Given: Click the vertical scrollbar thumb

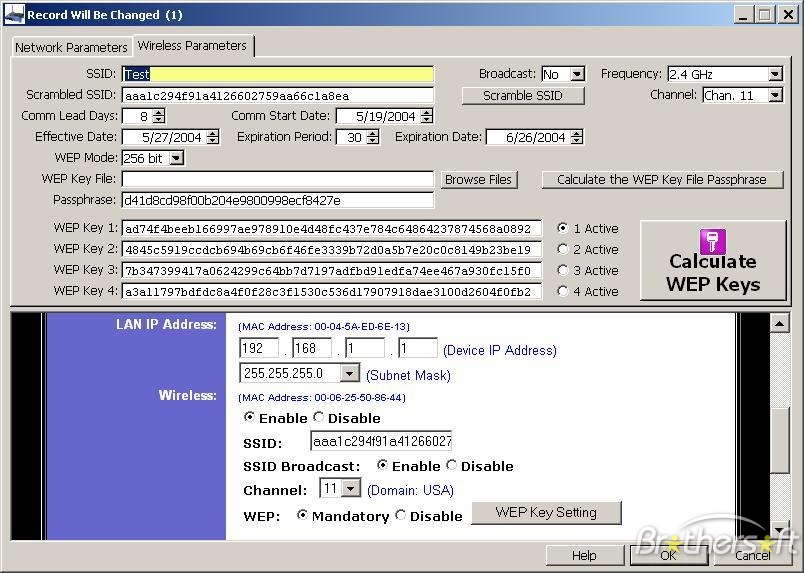Looking at the screenshot, I should 779,441.
